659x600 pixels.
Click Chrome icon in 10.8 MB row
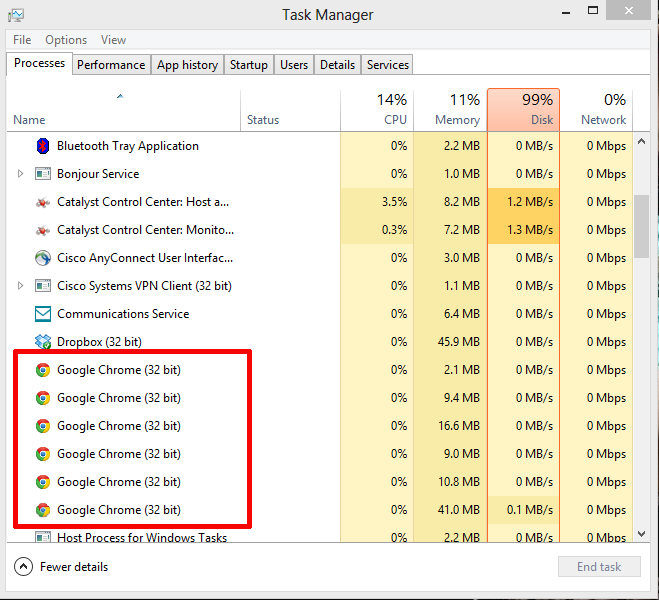pos(43,482)
